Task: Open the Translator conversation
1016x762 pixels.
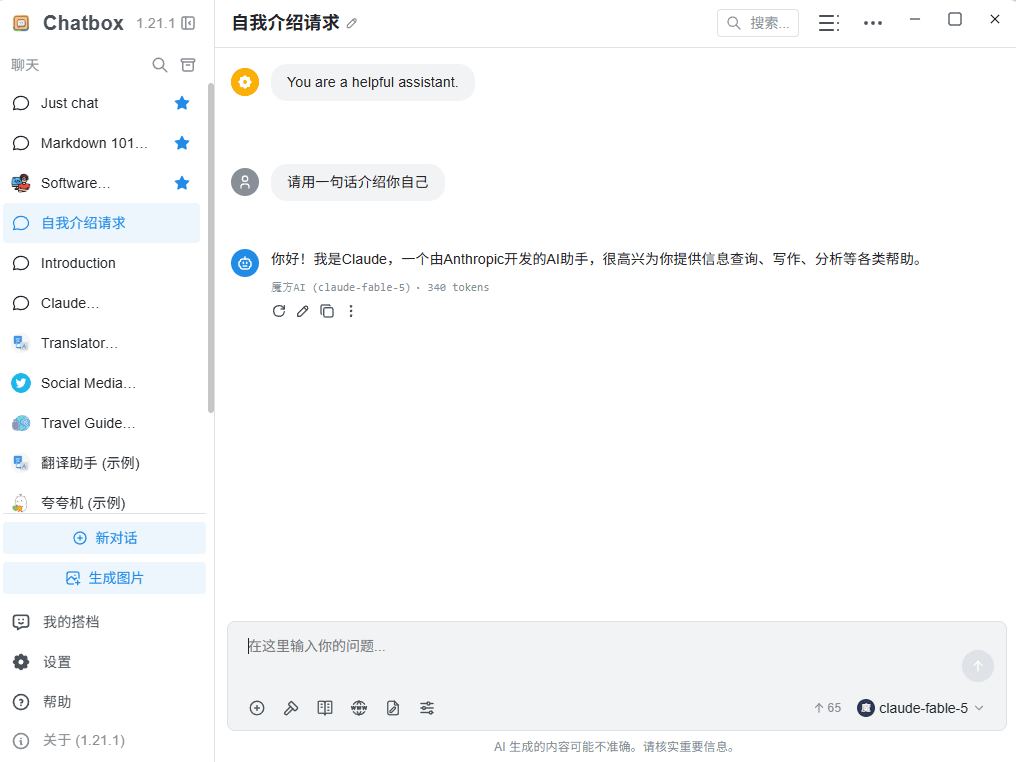Action: (102, 343)
